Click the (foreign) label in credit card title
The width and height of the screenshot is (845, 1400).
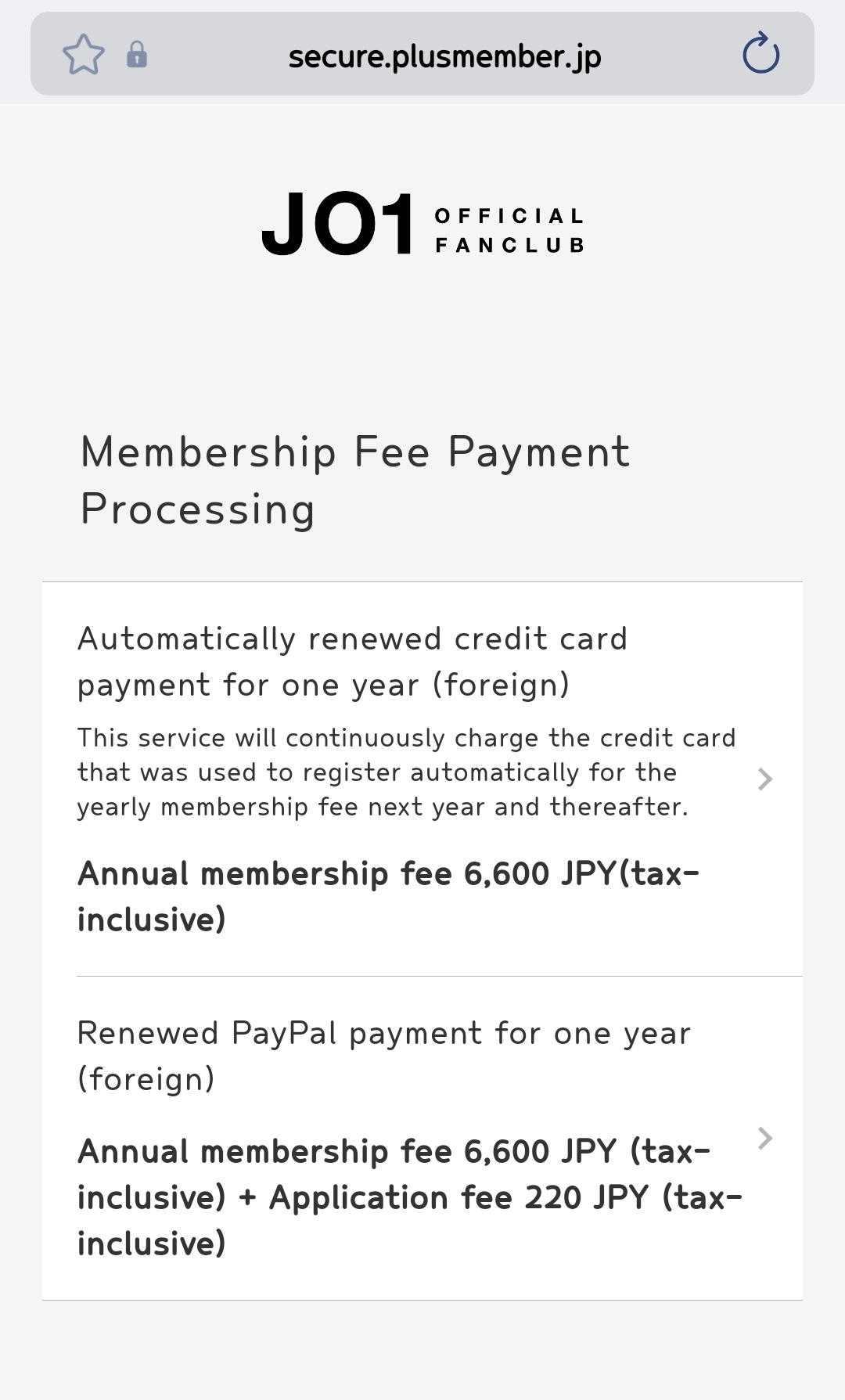pos(501,685)
